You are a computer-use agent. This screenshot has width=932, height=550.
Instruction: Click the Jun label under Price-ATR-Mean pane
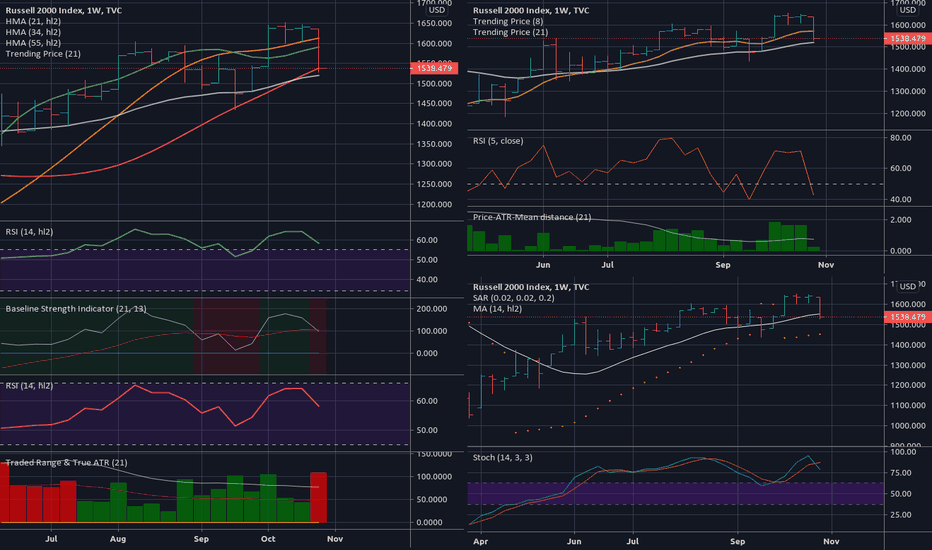[x=543, y=265]
